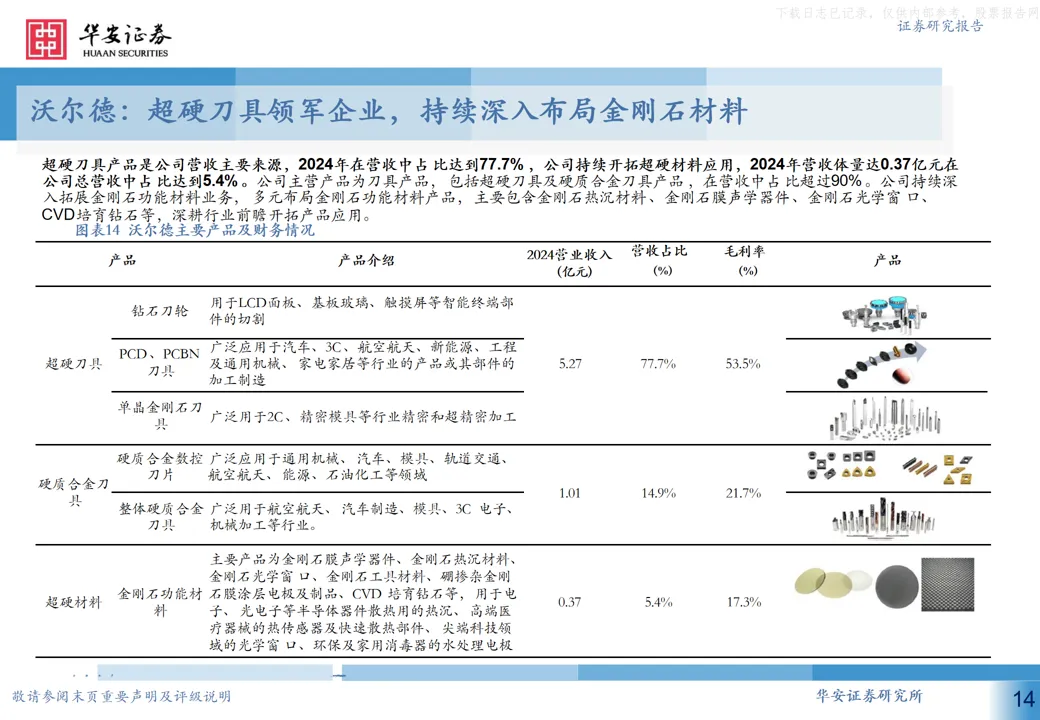Click the diamond cutter wheel product image

coord(884,314)
